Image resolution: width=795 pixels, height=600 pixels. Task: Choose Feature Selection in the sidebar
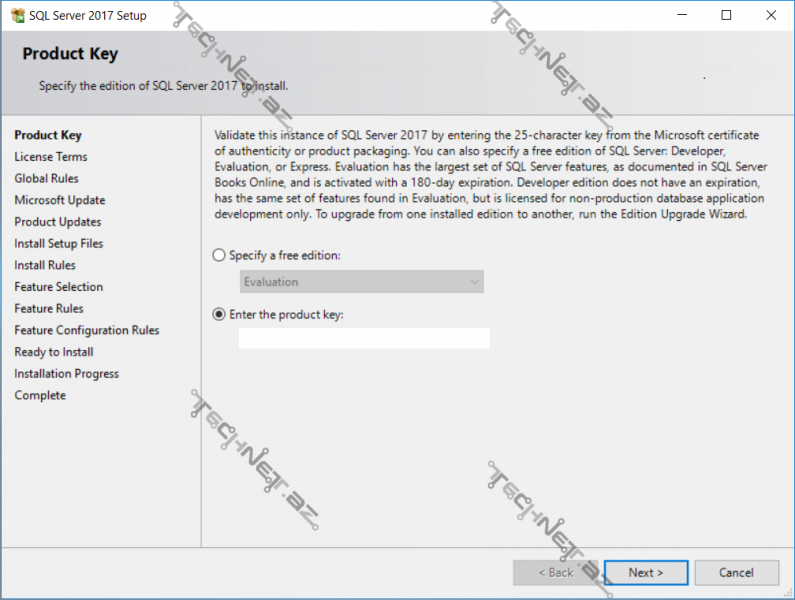point(59,287)
